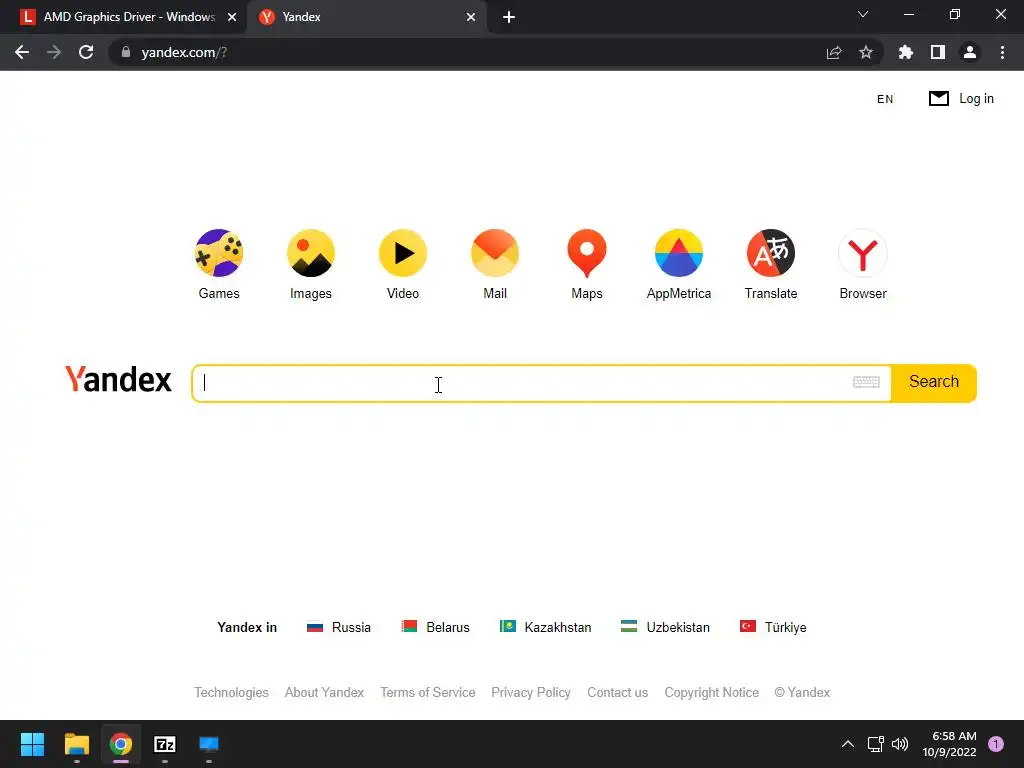The width and height of the screenshot is (1024, 768).
Task: Open 7-Zip from the taskbar
Action: coord(165,744)
